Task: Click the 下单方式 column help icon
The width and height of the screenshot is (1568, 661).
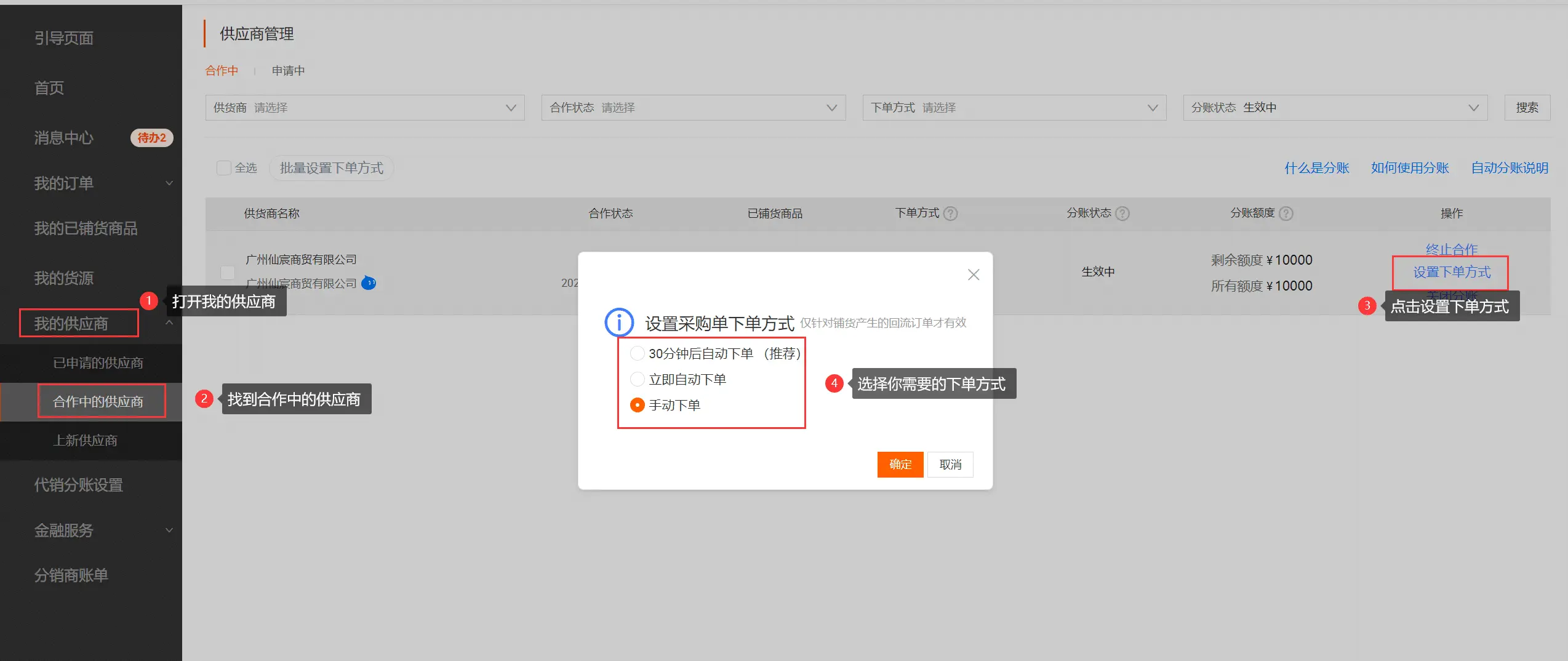Action: click(951, 214)
